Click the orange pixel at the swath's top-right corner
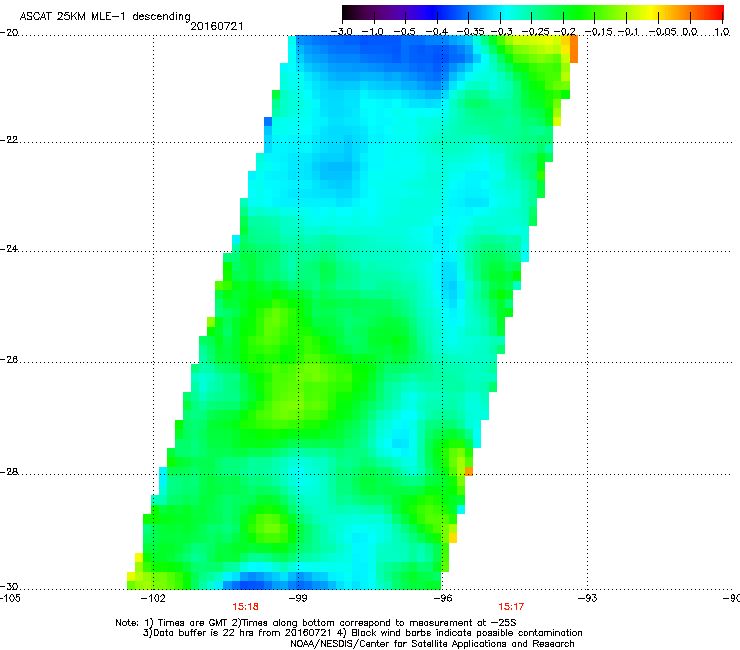The image size is (740, 650). coord(574,49)
